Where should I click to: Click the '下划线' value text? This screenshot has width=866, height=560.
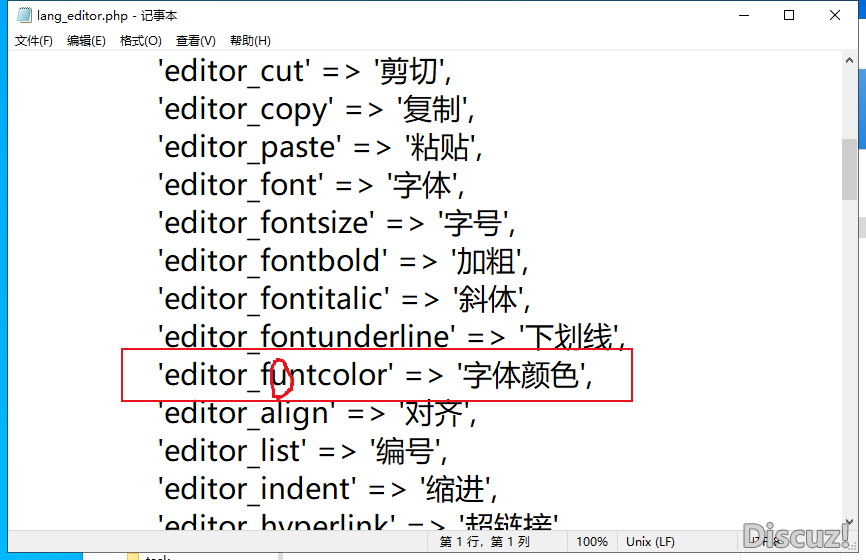(568, 337)
